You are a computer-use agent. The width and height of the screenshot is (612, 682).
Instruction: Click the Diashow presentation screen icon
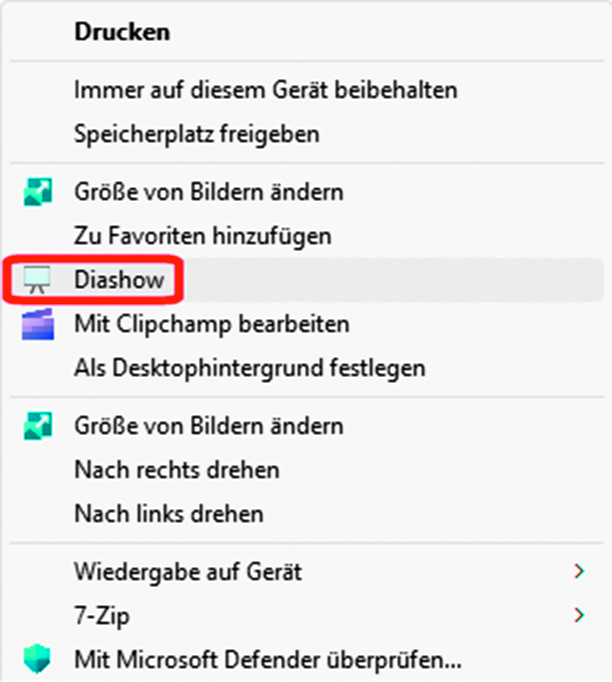37,279
